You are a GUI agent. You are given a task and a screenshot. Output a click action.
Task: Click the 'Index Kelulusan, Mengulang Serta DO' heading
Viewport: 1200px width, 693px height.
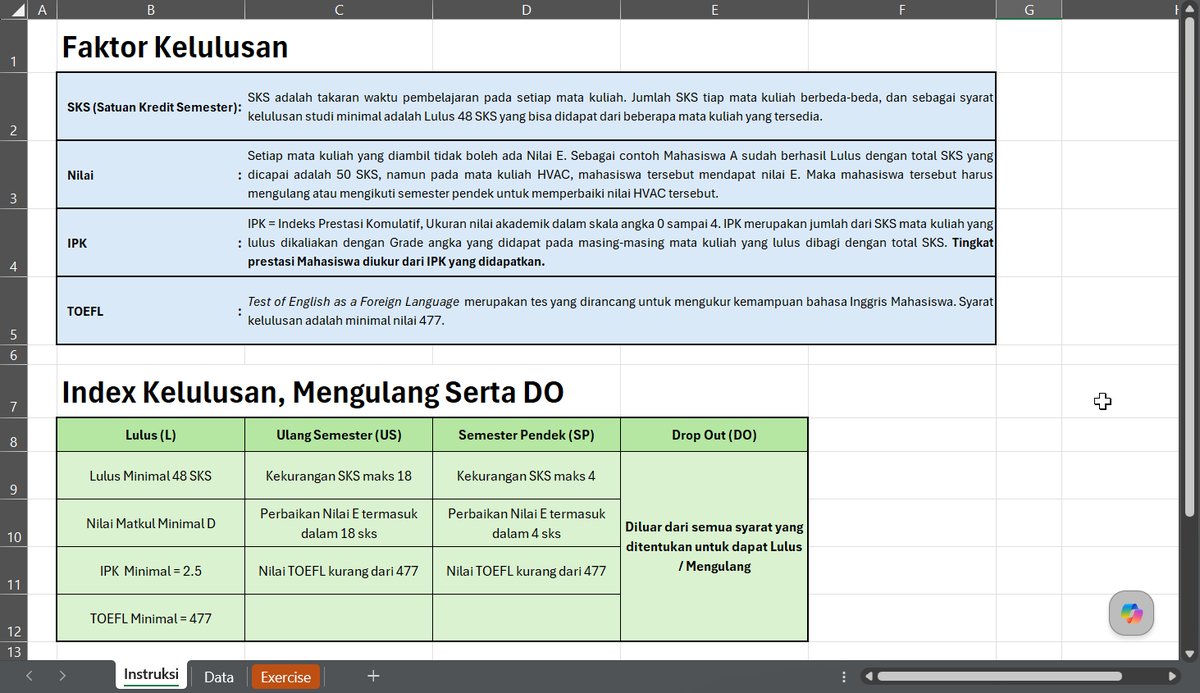tap(313, 392)
